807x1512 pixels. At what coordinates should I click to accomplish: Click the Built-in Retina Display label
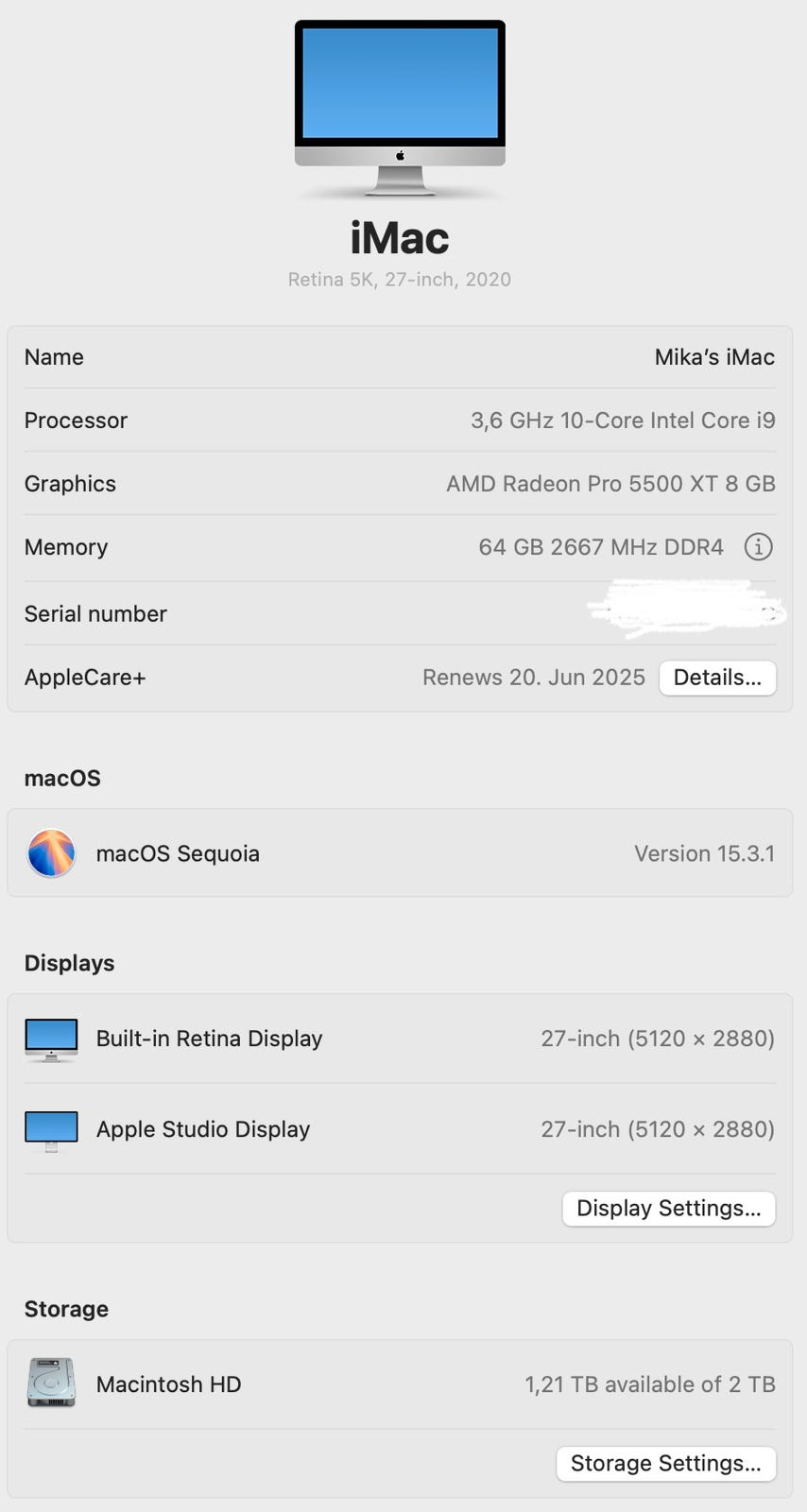click(x=209, y=1039)
